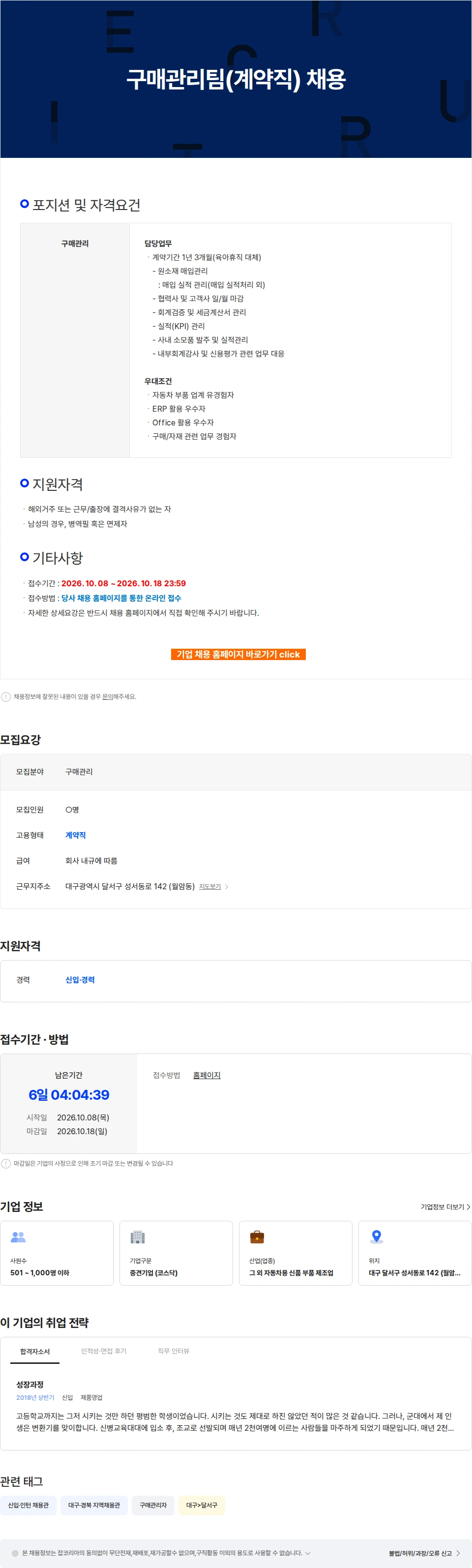Click 불법/허위/과장/오류 신고 report link
This screenshot has width=472, height=1568.
pyautogui.click(x=420, y=1553)
